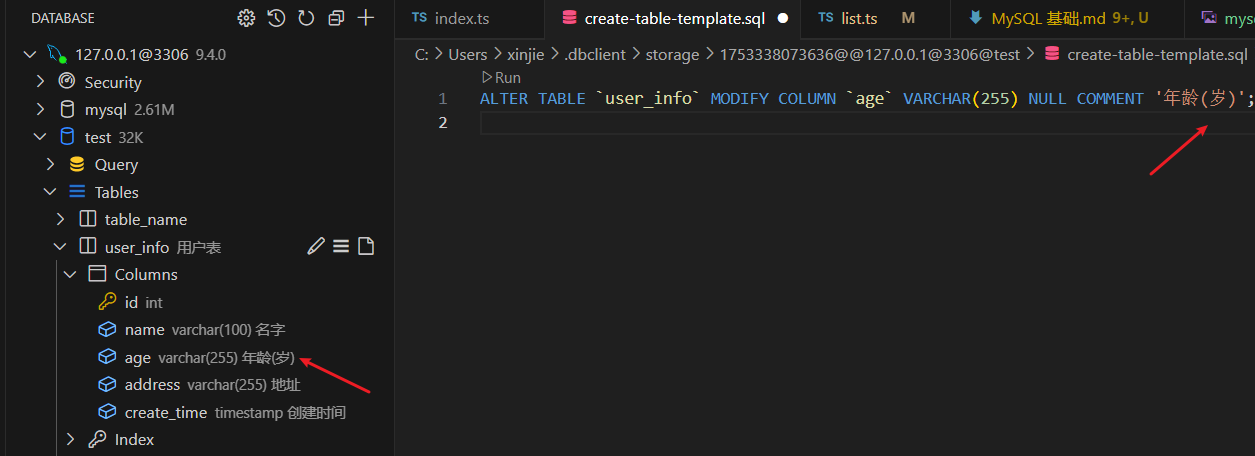Click pencil edit icon on user_info table
This screenshot has width=1255, height=456.
316,246
